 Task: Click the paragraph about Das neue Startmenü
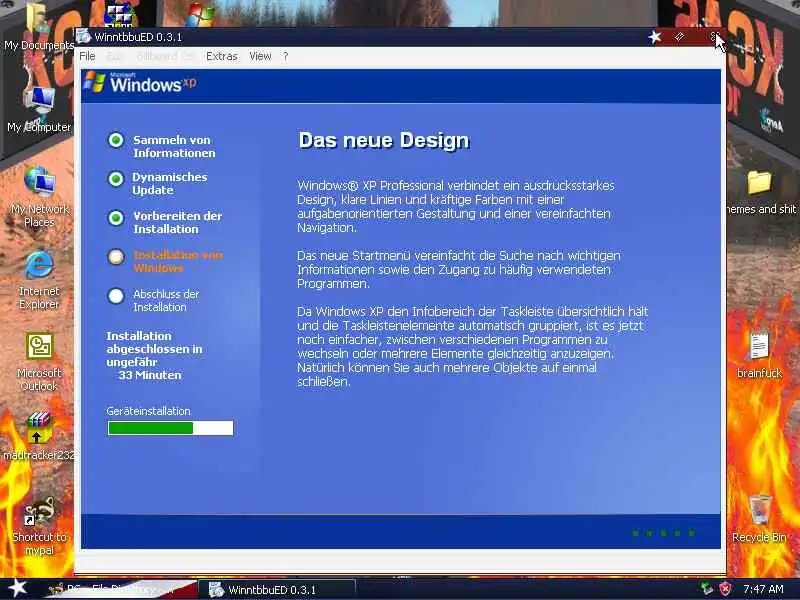pos(459,269)
